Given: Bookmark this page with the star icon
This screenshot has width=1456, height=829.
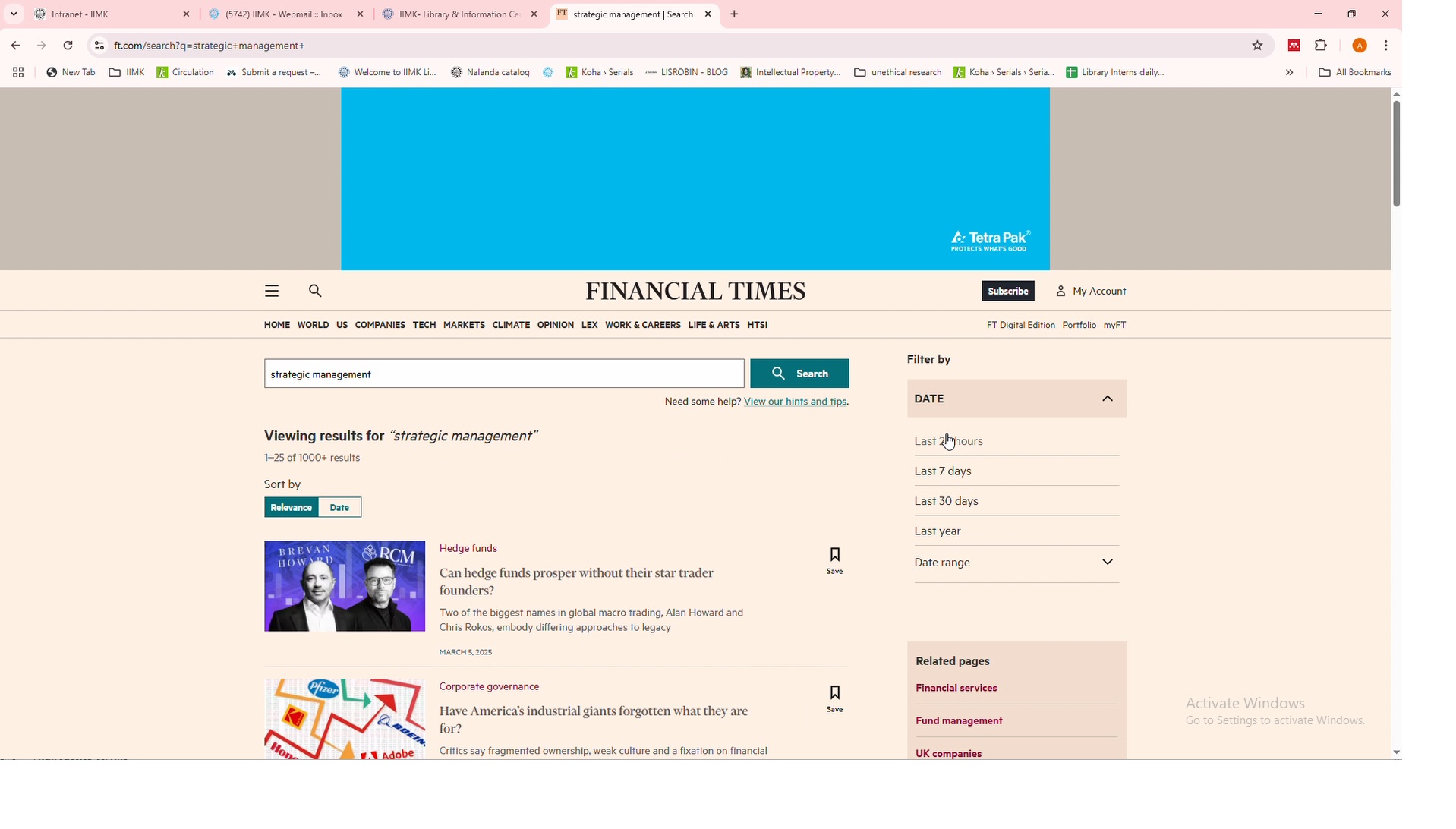Looking at the screenshot, I should (x=1258, y=46).
